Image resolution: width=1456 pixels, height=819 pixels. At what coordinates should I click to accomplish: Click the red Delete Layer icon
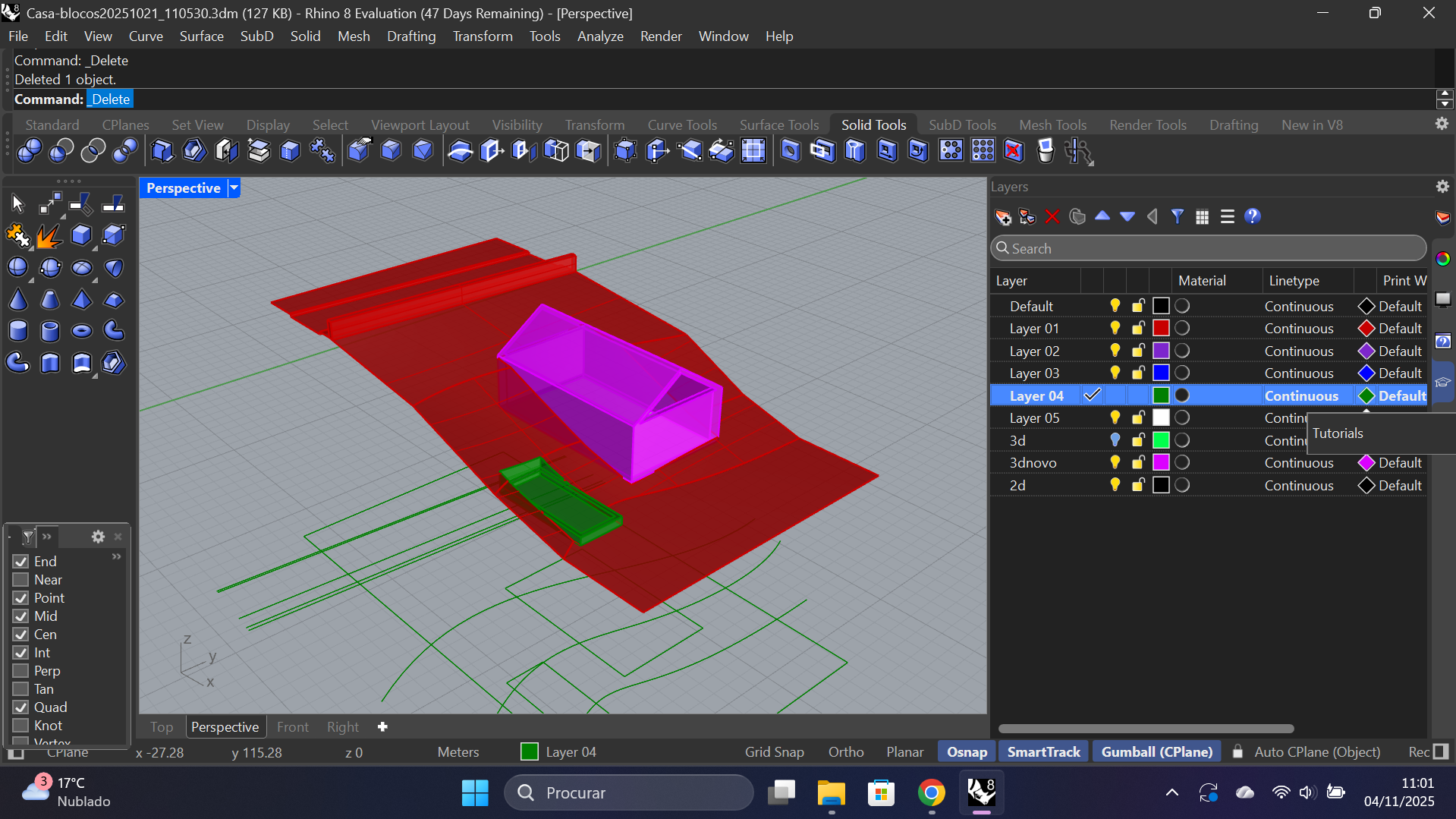pos(1052,217)
